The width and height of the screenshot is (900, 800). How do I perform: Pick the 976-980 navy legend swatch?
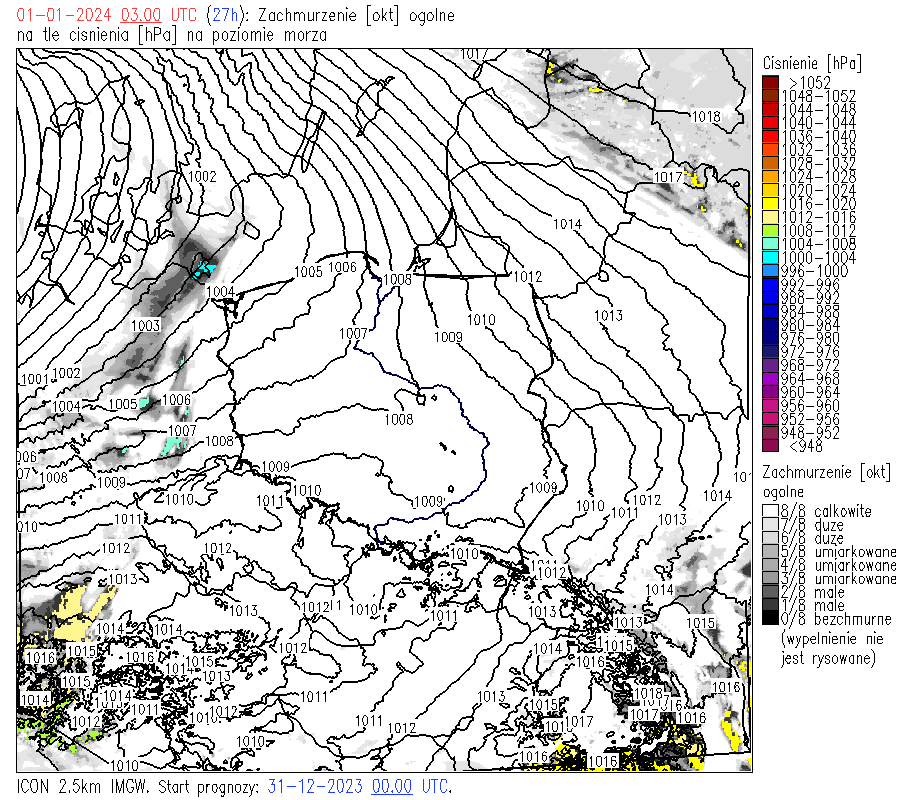770,339
